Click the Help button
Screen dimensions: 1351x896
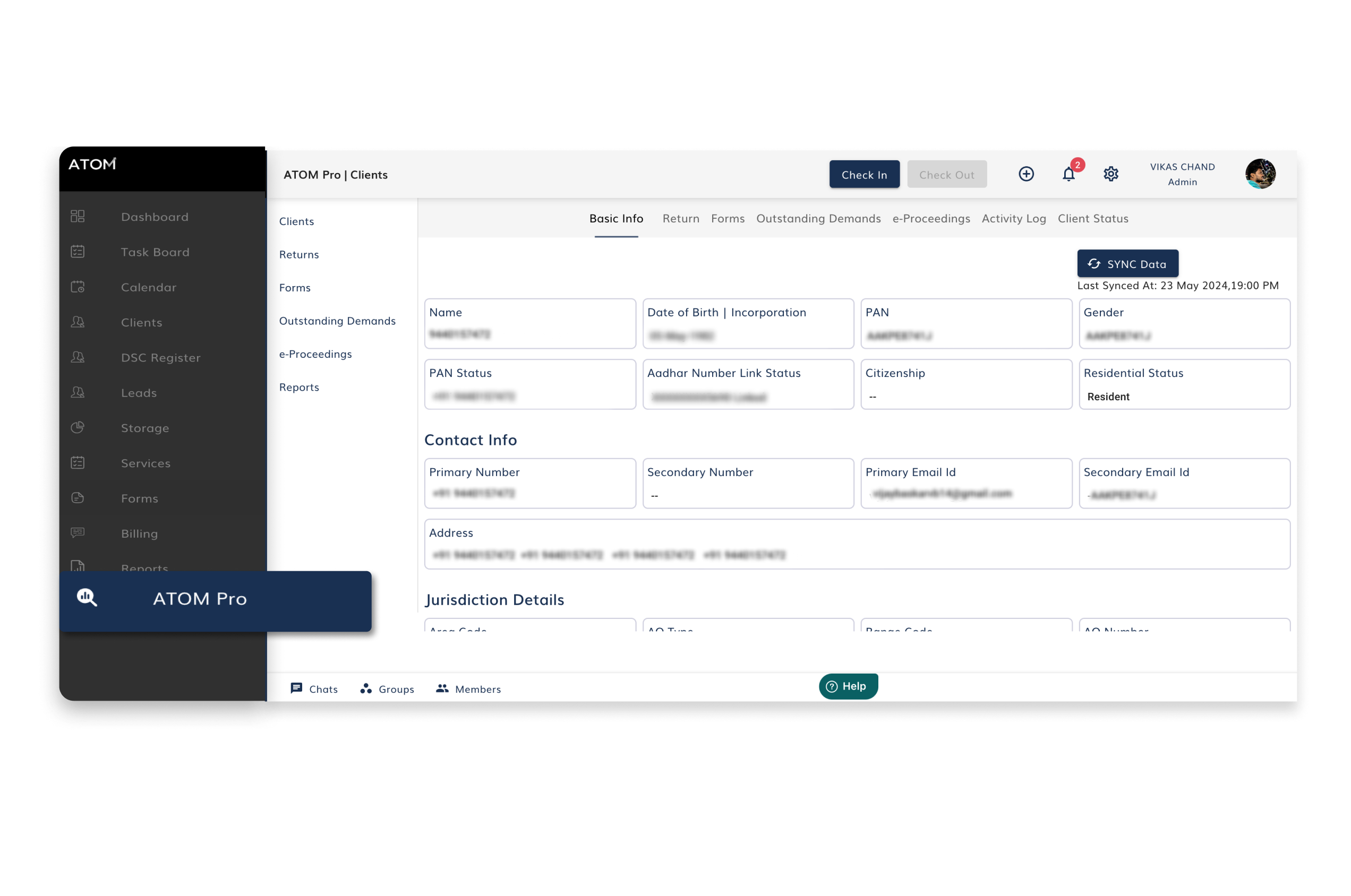tap(849, 687)
